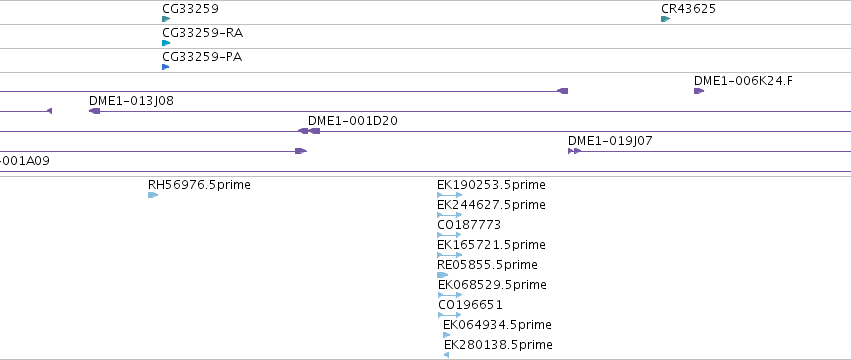Screen dimensions: 851x360
Task: Select the CG33259-PA protein arrow
Action: [x=166, y=67]
